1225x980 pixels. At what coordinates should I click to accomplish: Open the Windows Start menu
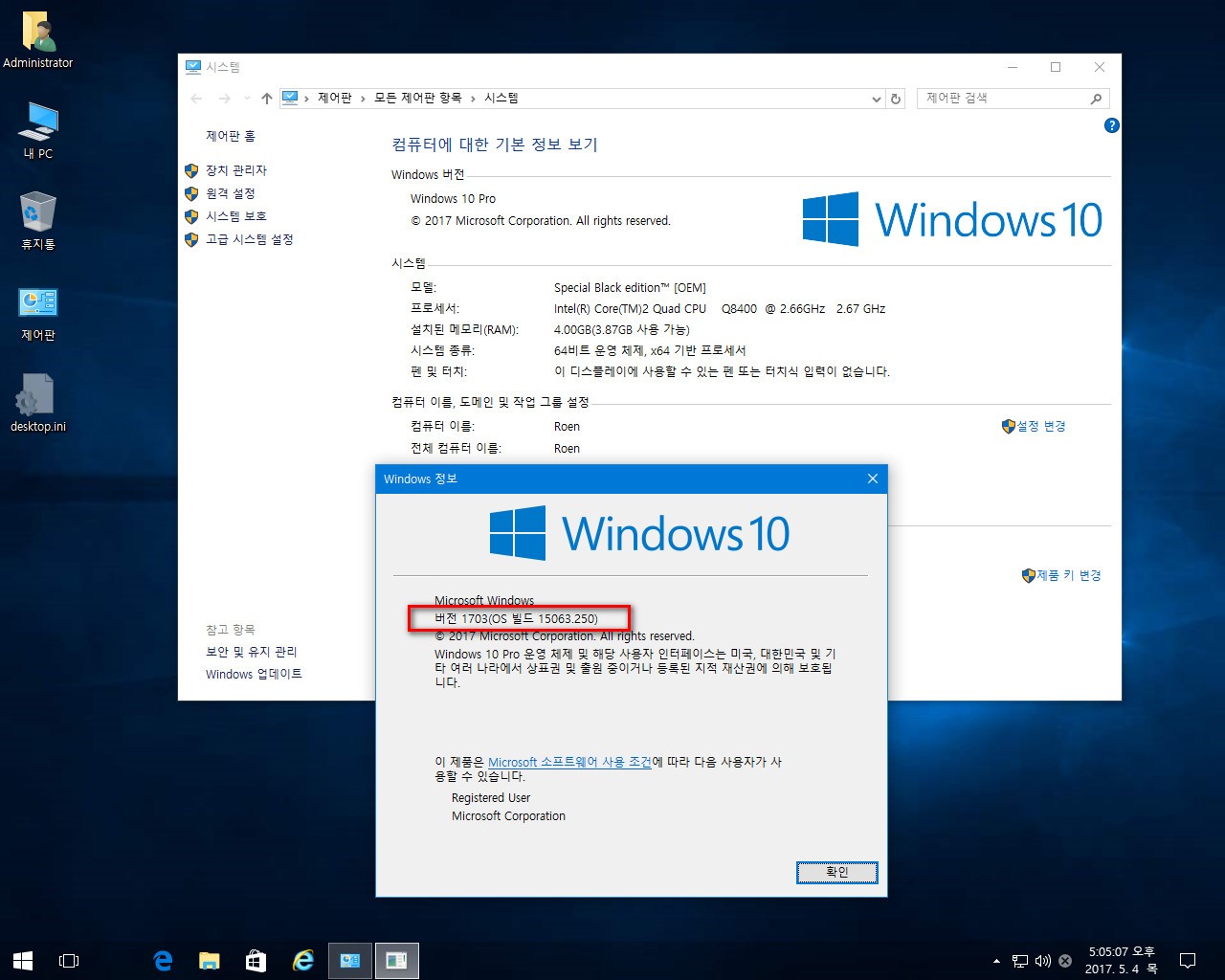click(23, 960)
